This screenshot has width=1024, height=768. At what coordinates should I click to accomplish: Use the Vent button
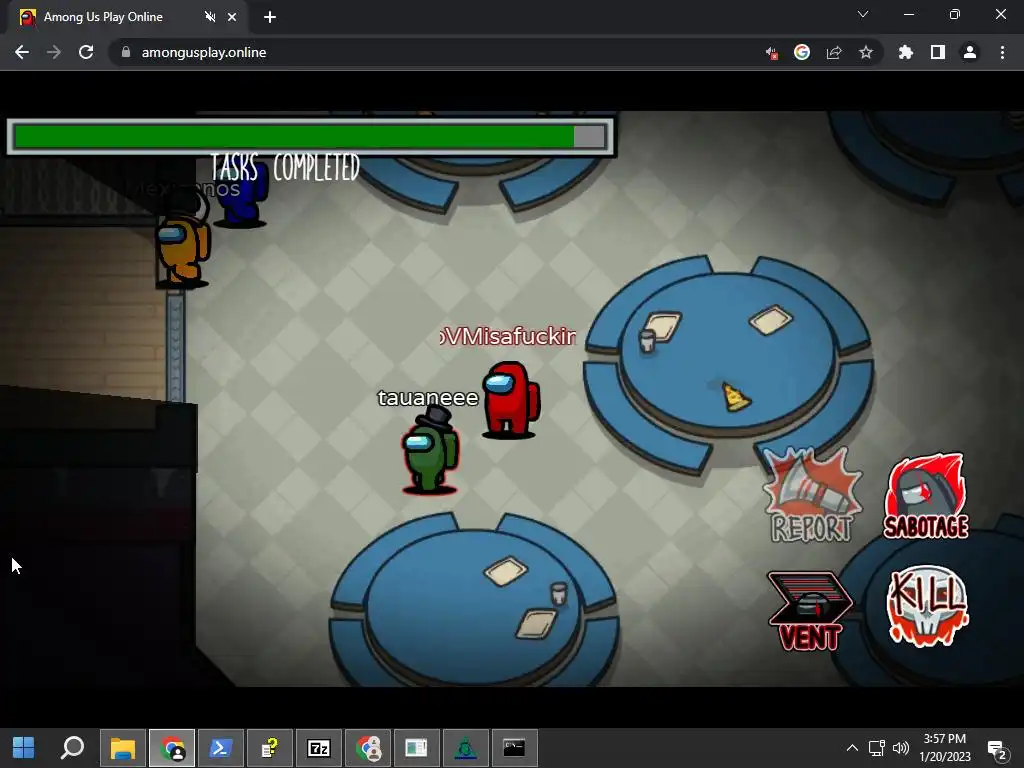[x=810, y=611]
